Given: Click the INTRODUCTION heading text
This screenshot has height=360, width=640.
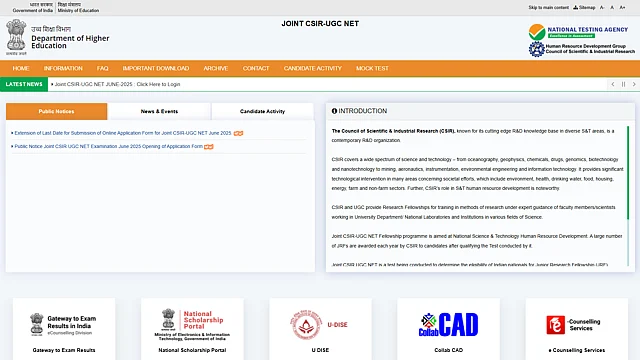Looking at the screenshot, I should [x=362, y=111].
